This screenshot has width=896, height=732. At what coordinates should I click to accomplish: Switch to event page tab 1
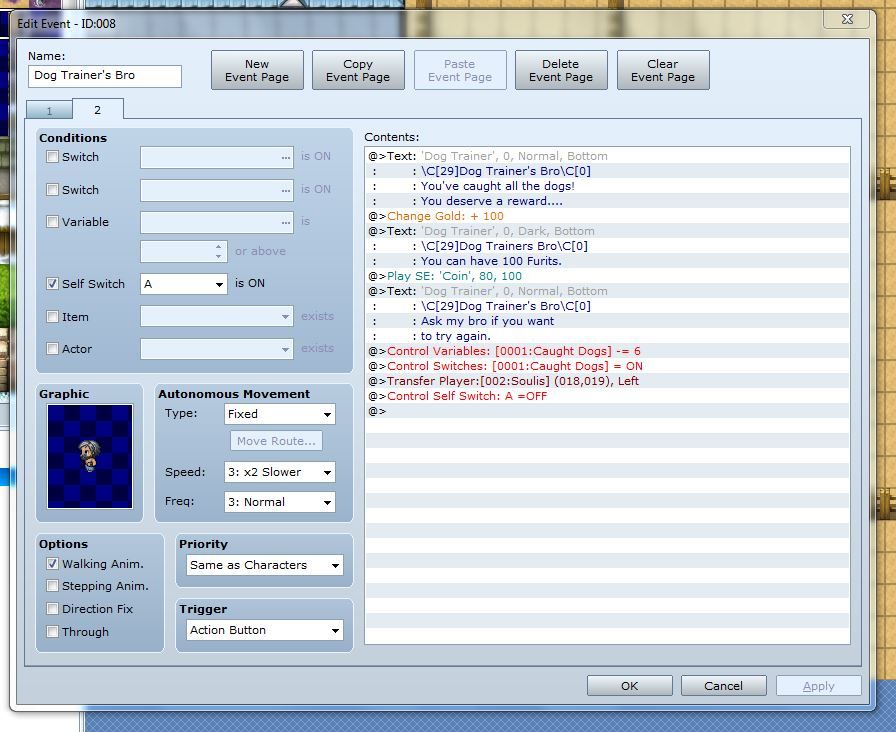49,111
